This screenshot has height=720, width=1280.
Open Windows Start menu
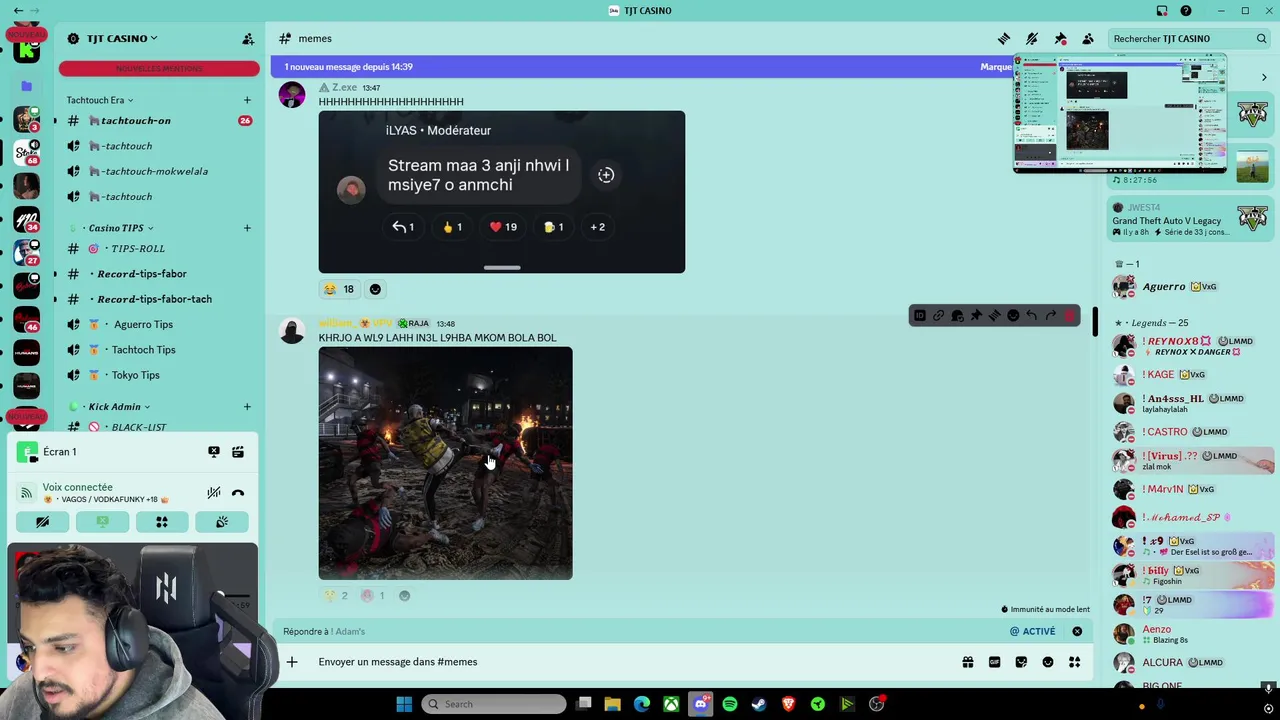(x=404, y=704)
